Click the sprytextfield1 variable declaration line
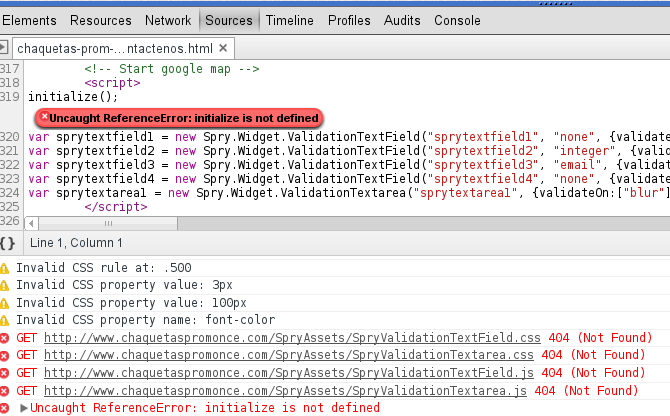 click(349, 137)
